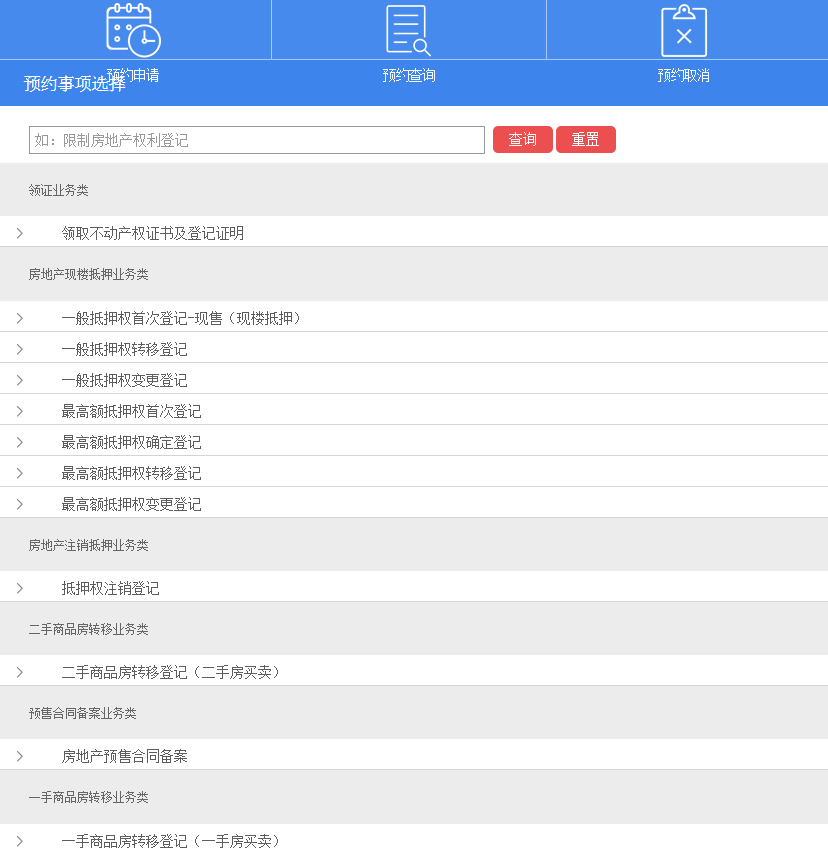Expand chevron beside 领取不动产权证书及登记证明

point(20,233)
